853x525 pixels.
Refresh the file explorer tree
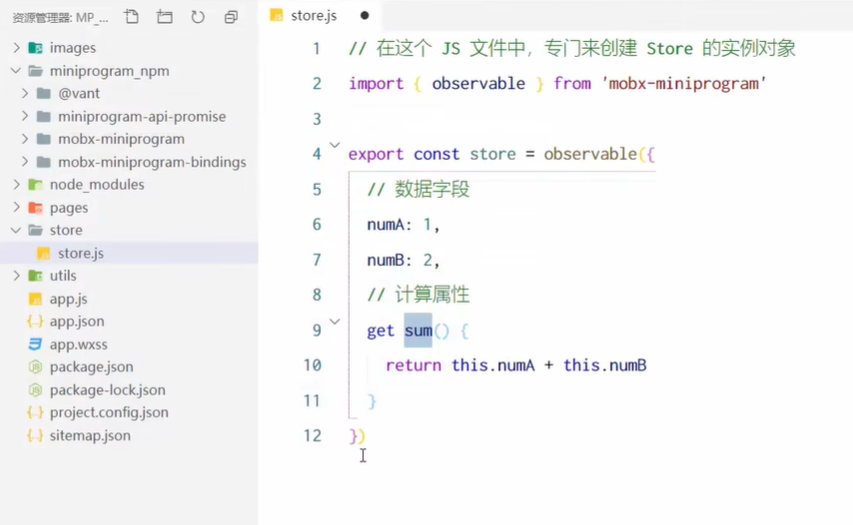(197, 17)
